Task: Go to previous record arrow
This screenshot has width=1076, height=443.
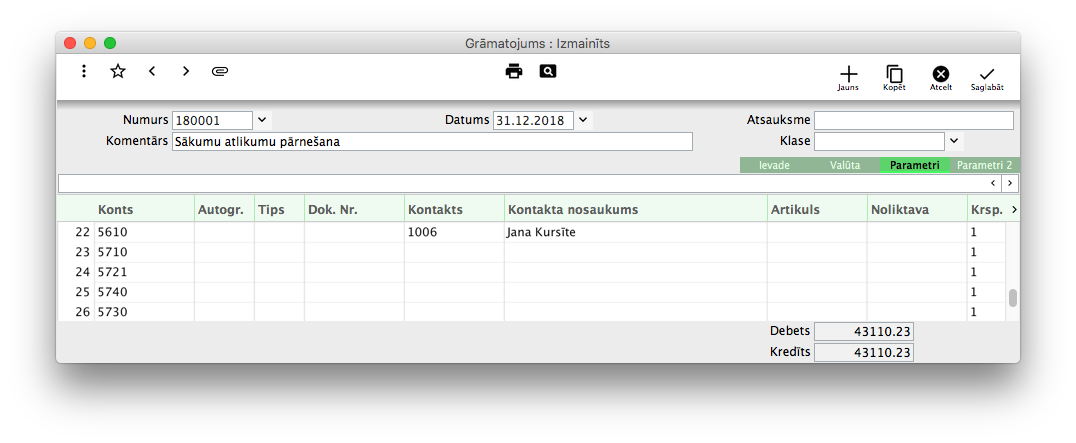Action: (152, 71)
